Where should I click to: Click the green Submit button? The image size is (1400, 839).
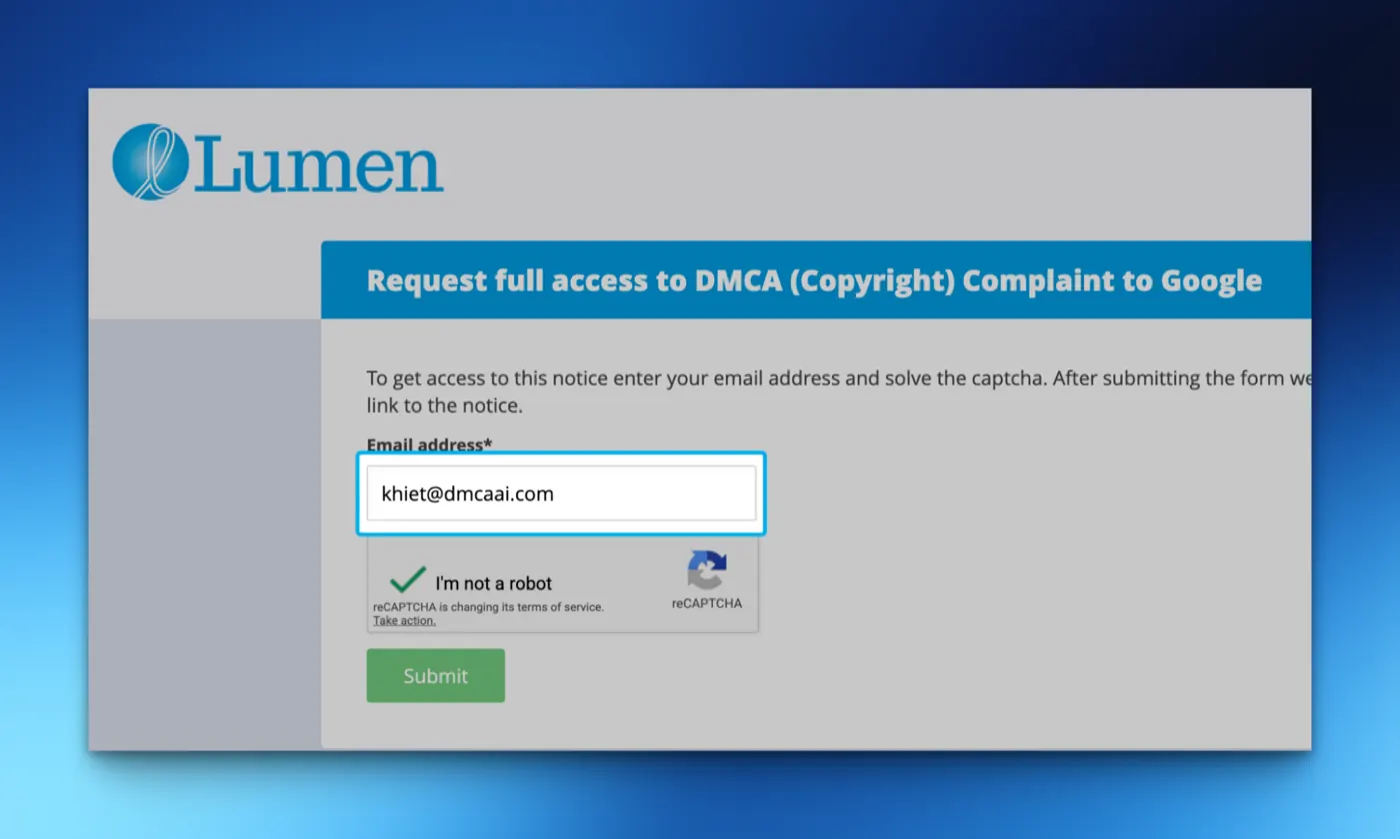click(x=435, y=676)
